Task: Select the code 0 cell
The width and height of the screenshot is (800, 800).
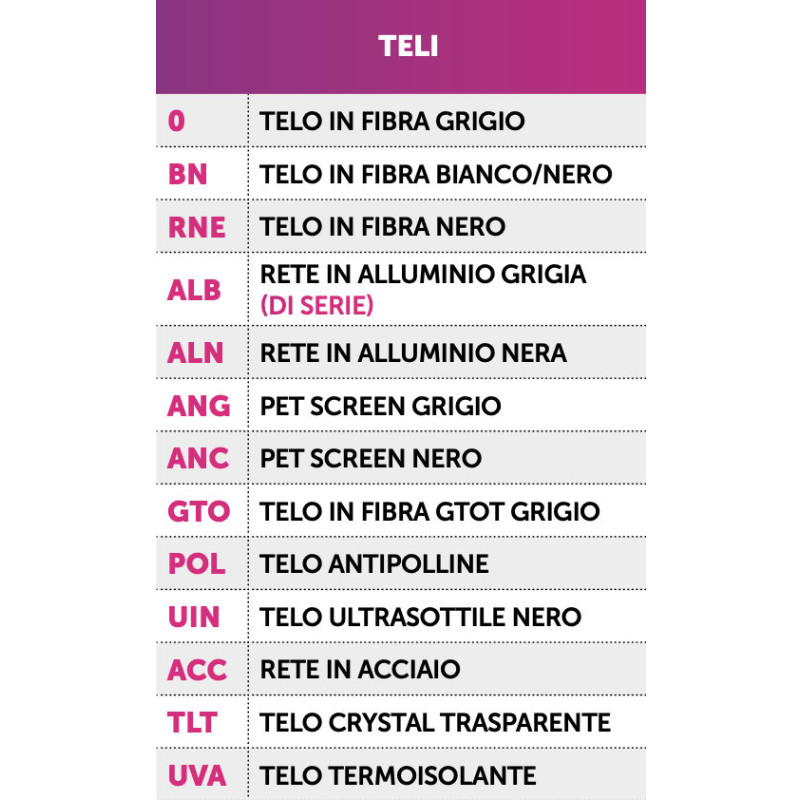Action: [177, 121]
